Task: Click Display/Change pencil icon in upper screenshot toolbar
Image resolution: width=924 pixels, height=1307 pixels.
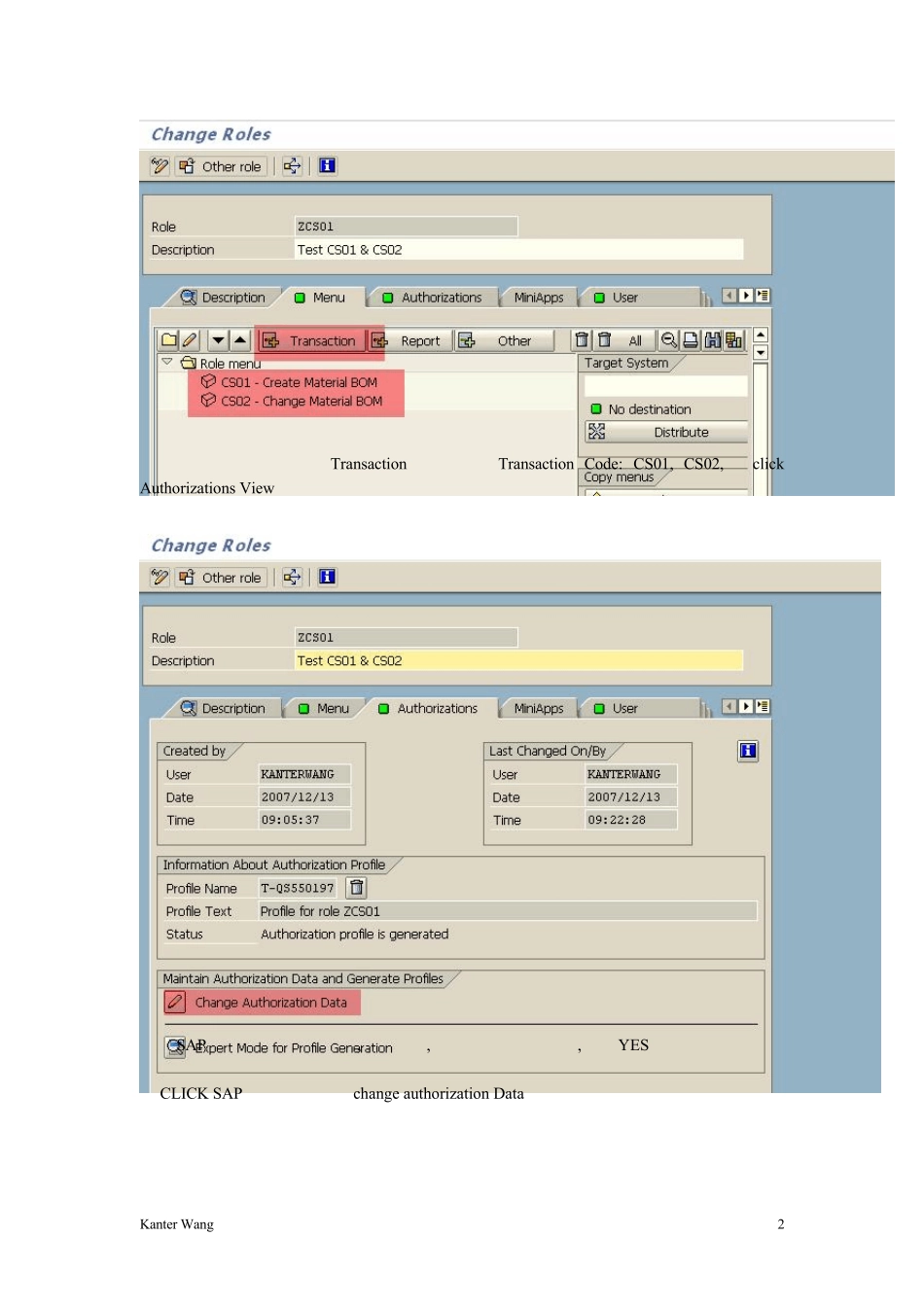Action: click(x=160, y=166)
